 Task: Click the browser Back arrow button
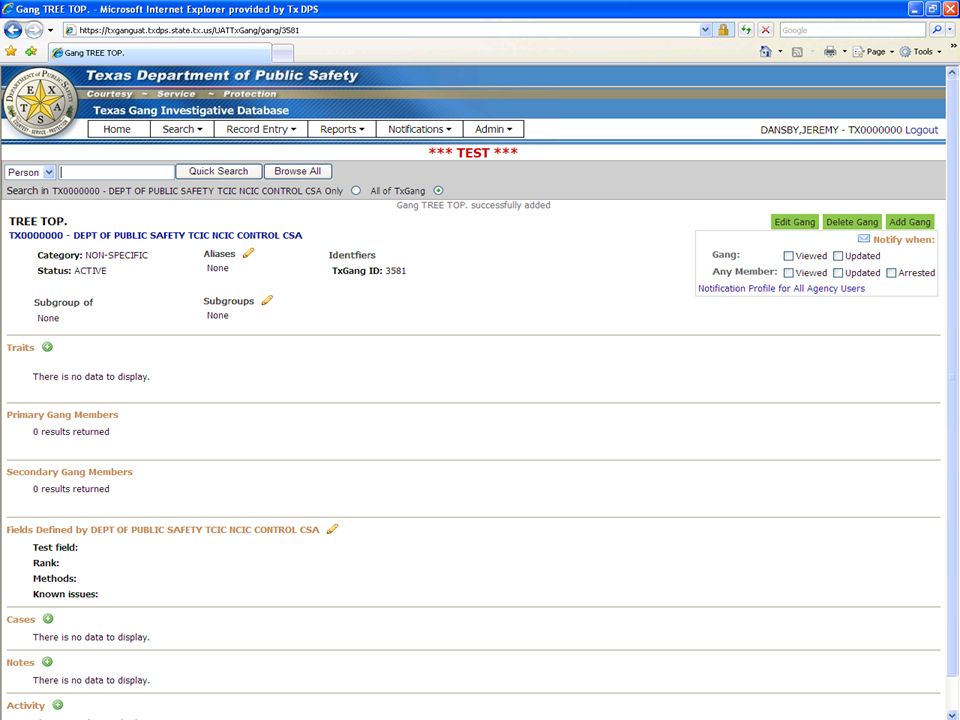point(13,29)
